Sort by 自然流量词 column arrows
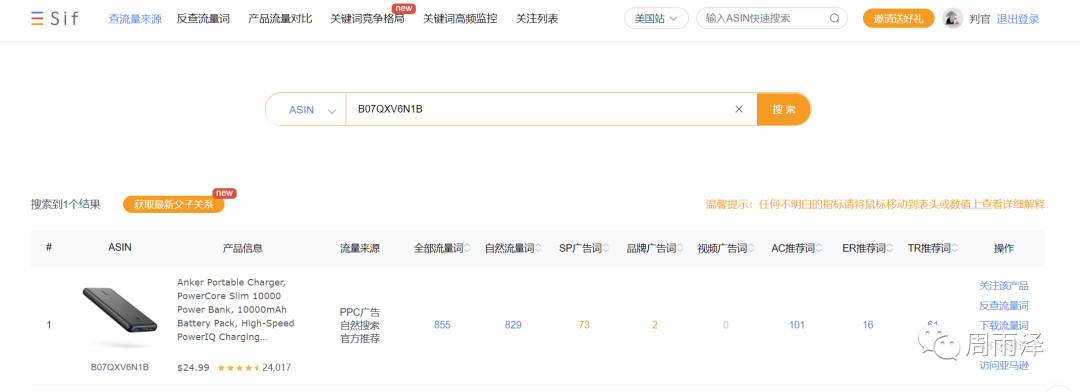This screenshot has height=392, width=1080. (x=538, y=248)
